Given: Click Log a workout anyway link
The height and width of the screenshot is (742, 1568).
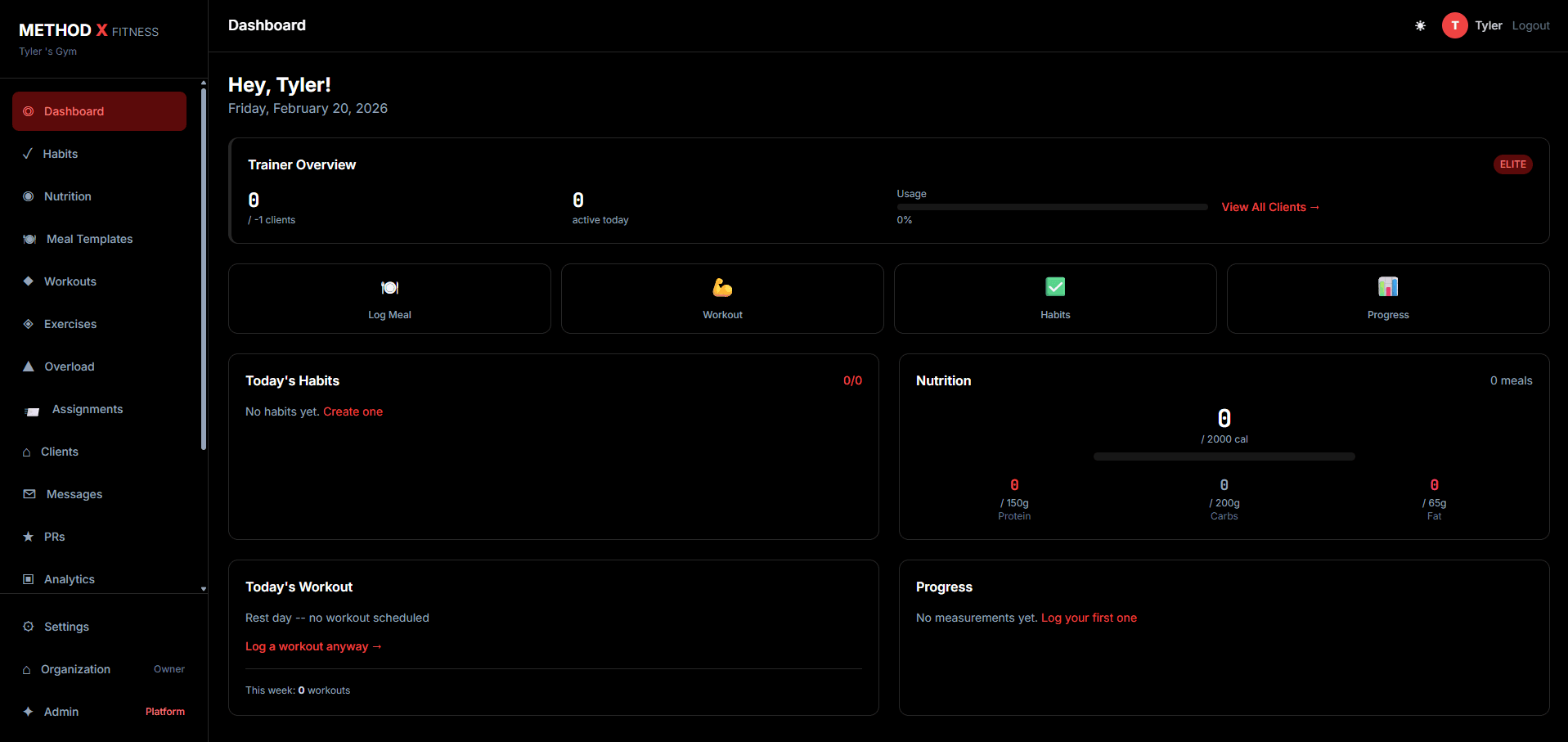Looking at the screenshot, I should pos(312,646).
